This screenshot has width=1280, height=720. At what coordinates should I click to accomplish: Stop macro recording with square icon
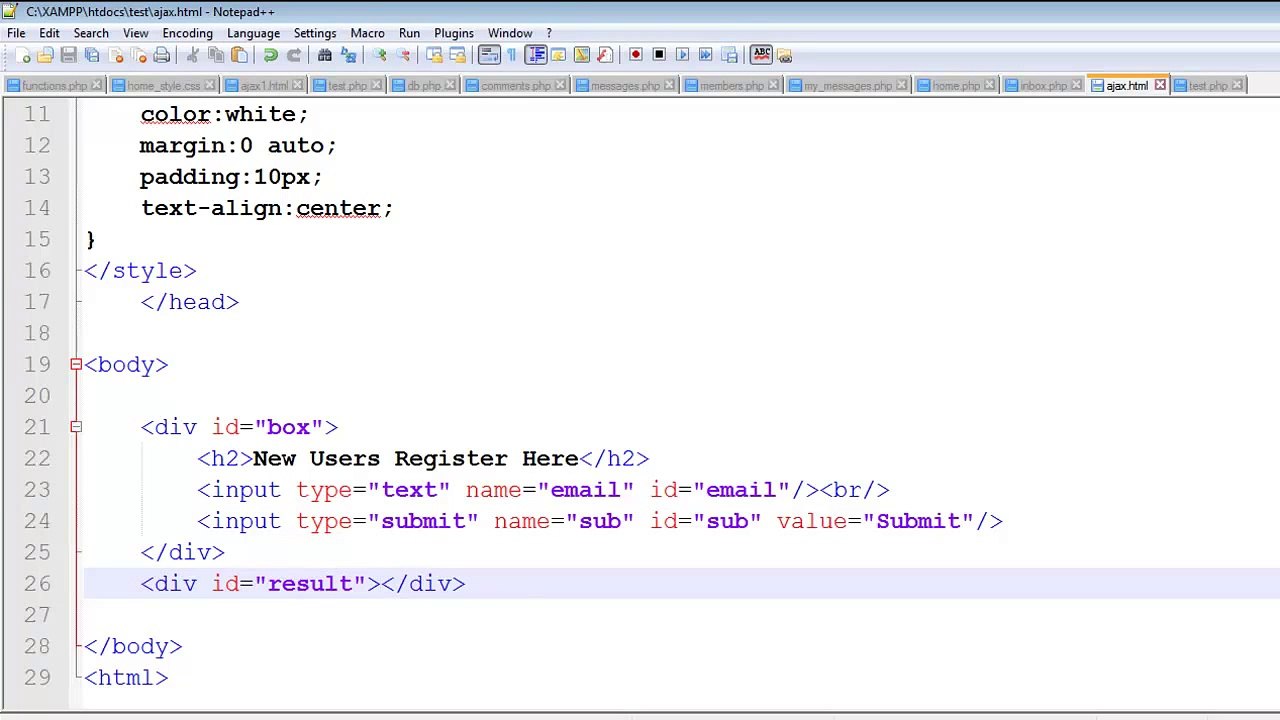pos(659,55)
